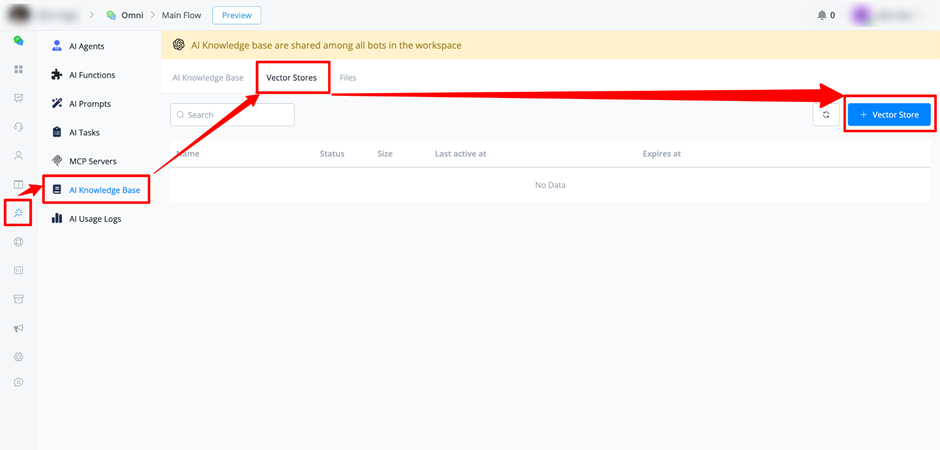Click the Last active at column header
This screenshot has width=940, height=450.
[x=460, y=154]
